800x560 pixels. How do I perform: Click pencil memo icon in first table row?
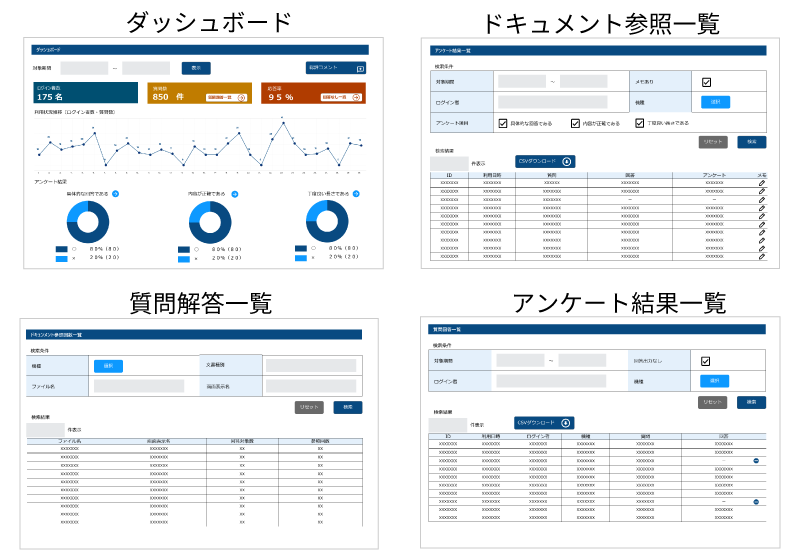761,184
